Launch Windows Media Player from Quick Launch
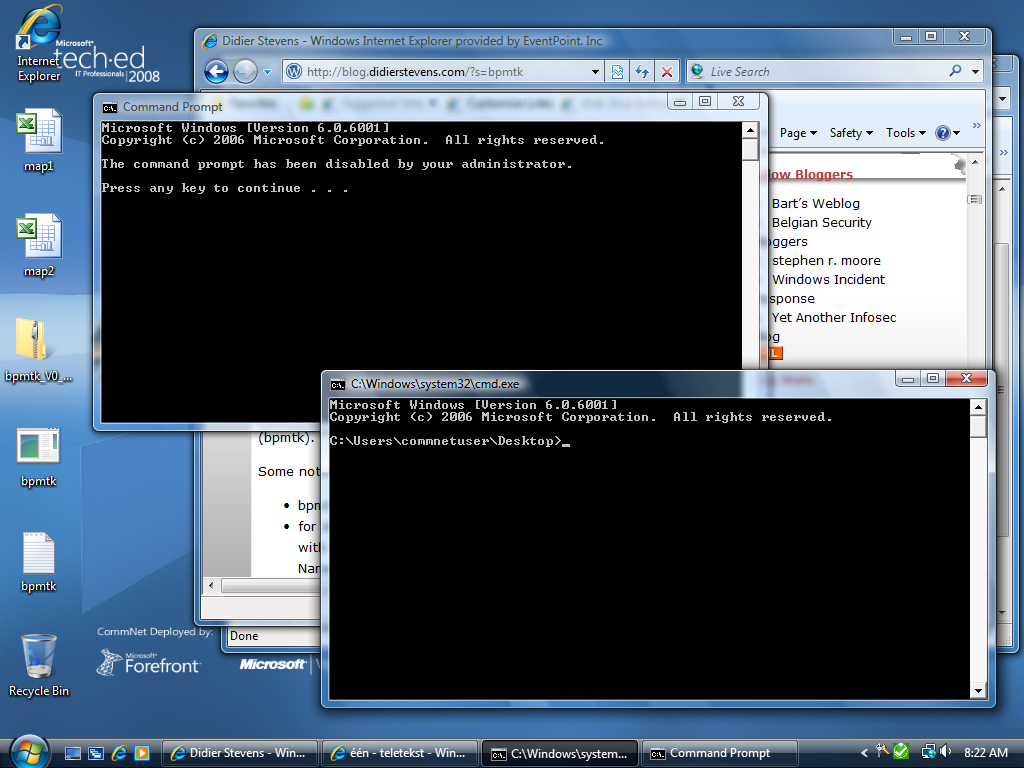 point(142,753)
